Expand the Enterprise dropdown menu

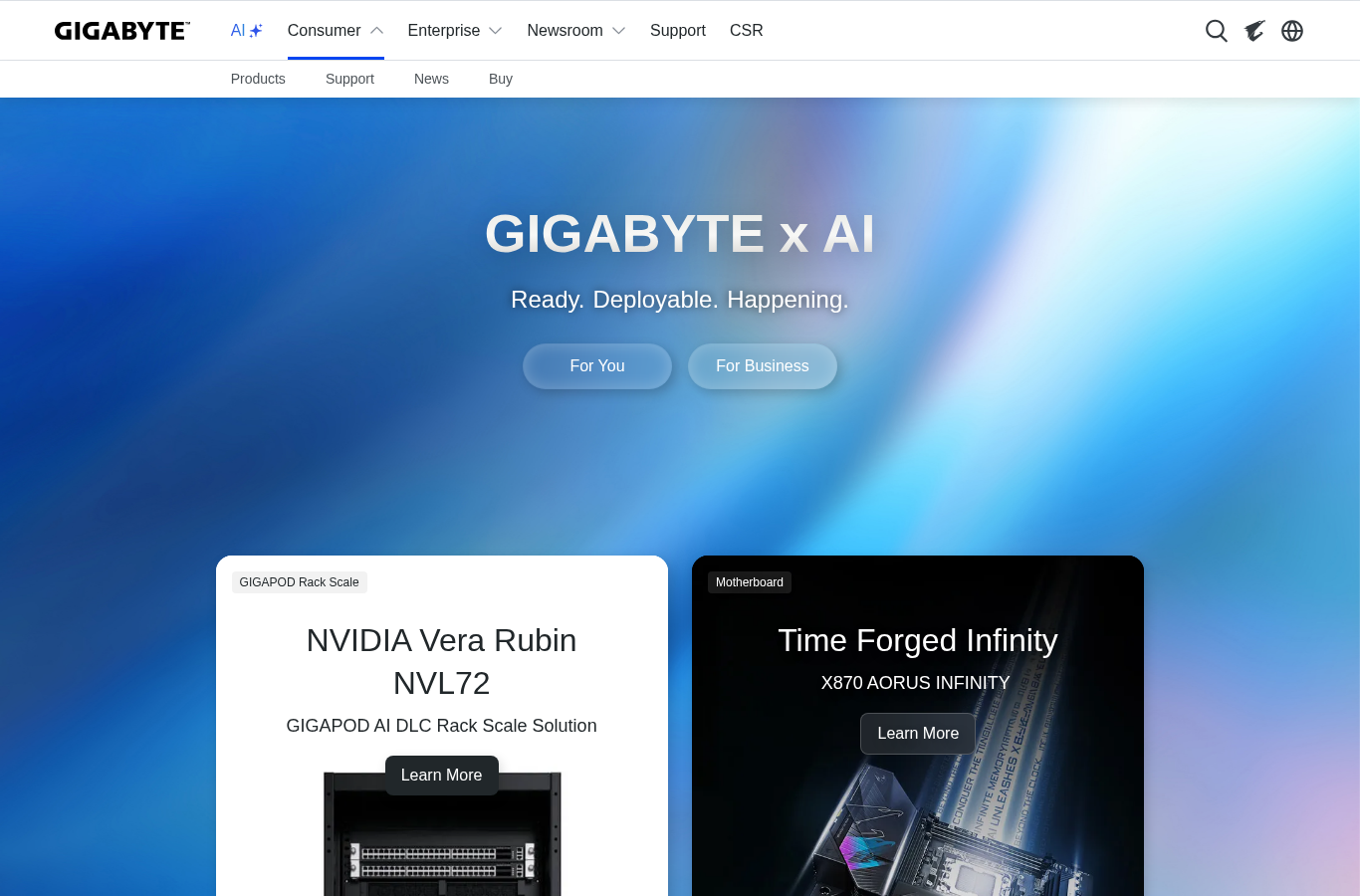[x=455, y=31]
